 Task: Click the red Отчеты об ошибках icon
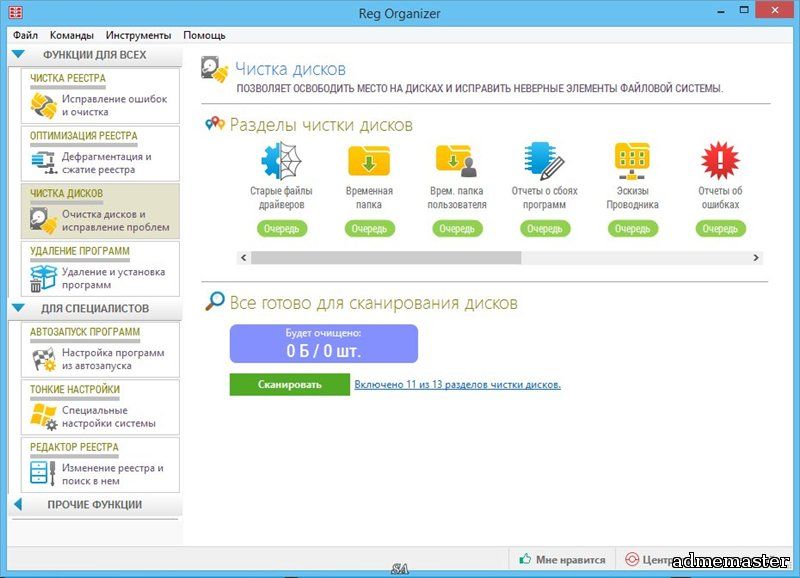719,161
